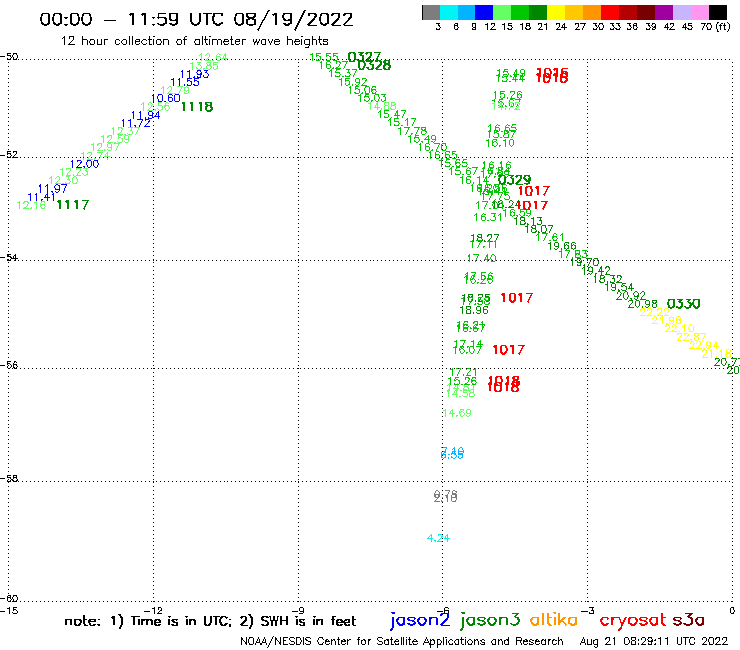740x650 pixels.
Task: Click the value '15.55' near the top
Action: coord(324,58)
